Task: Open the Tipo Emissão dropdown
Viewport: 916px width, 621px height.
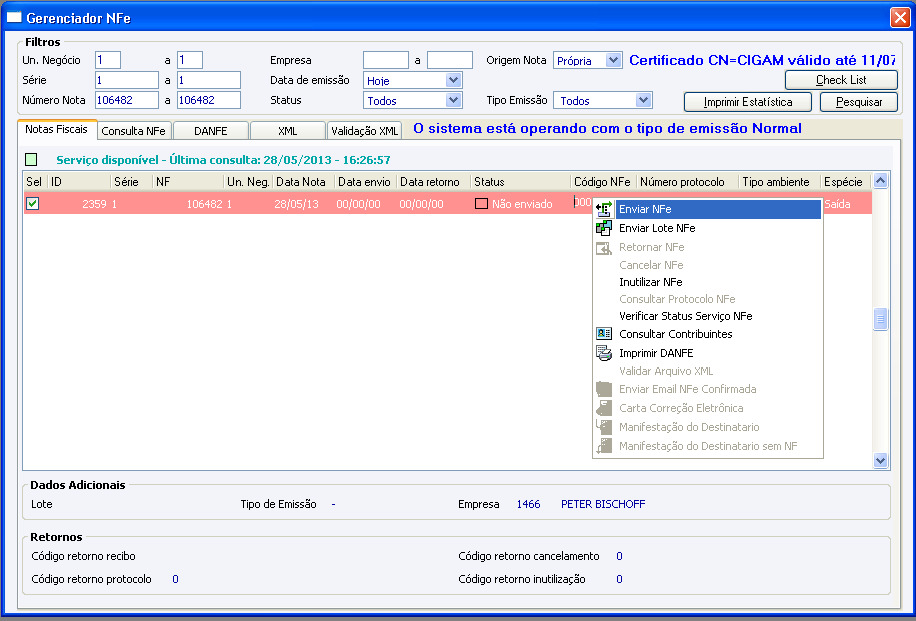Action: [x=643, y=100]
